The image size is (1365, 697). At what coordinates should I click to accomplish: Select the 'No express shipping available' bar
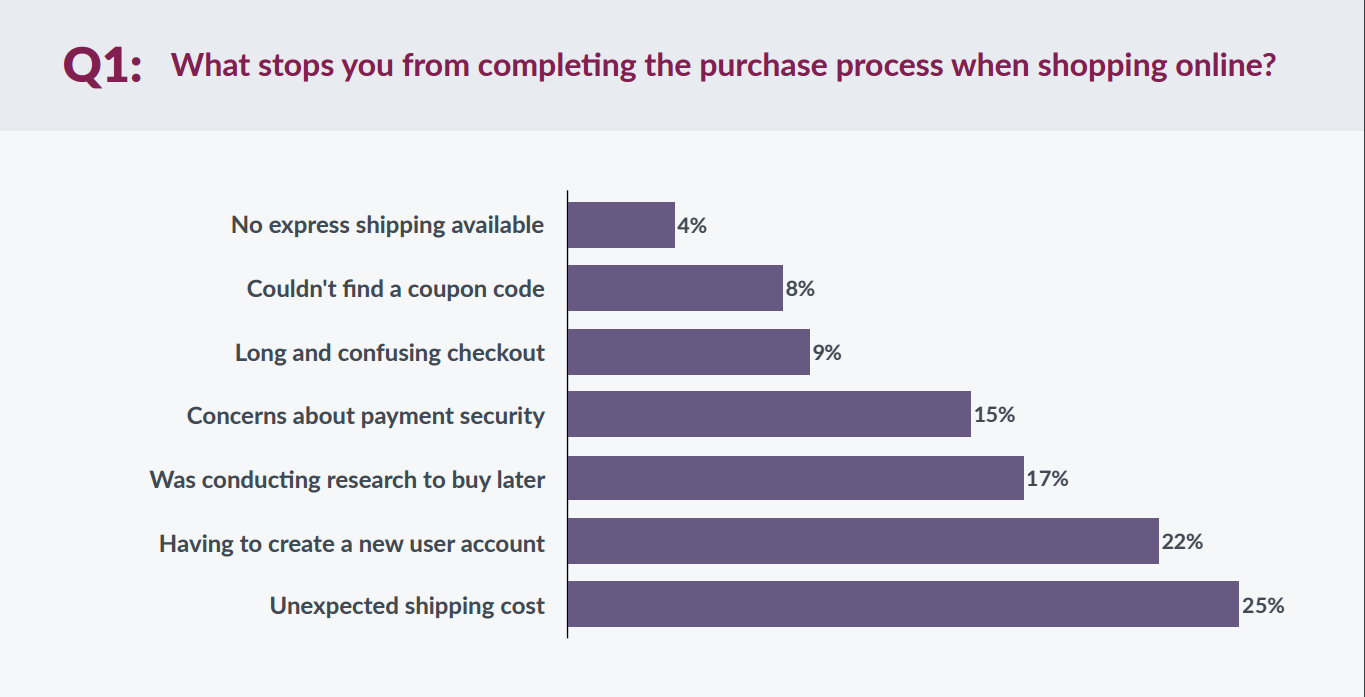click(621, 225)
